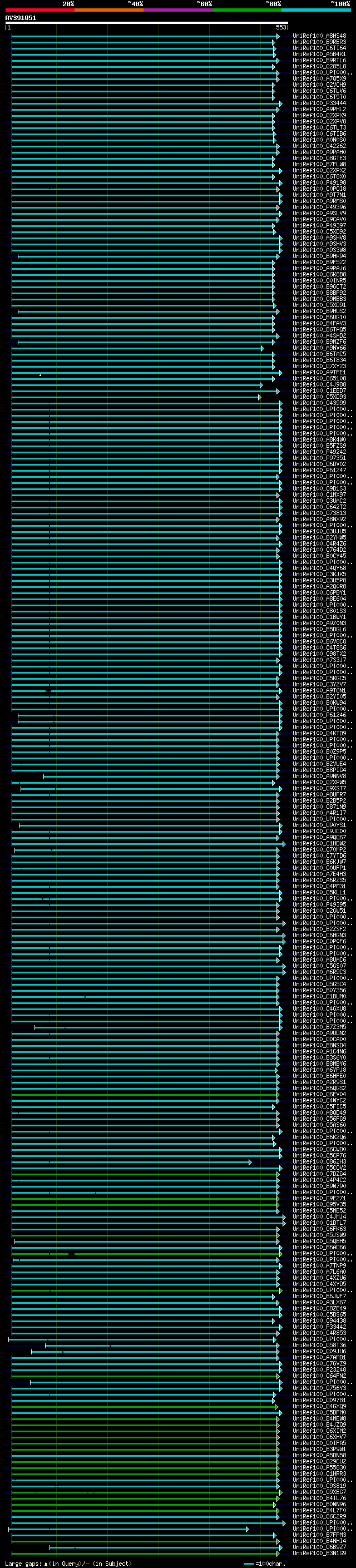
Task: Open last hit UniRef100_B3N1G9
Action: point(319,1554)
